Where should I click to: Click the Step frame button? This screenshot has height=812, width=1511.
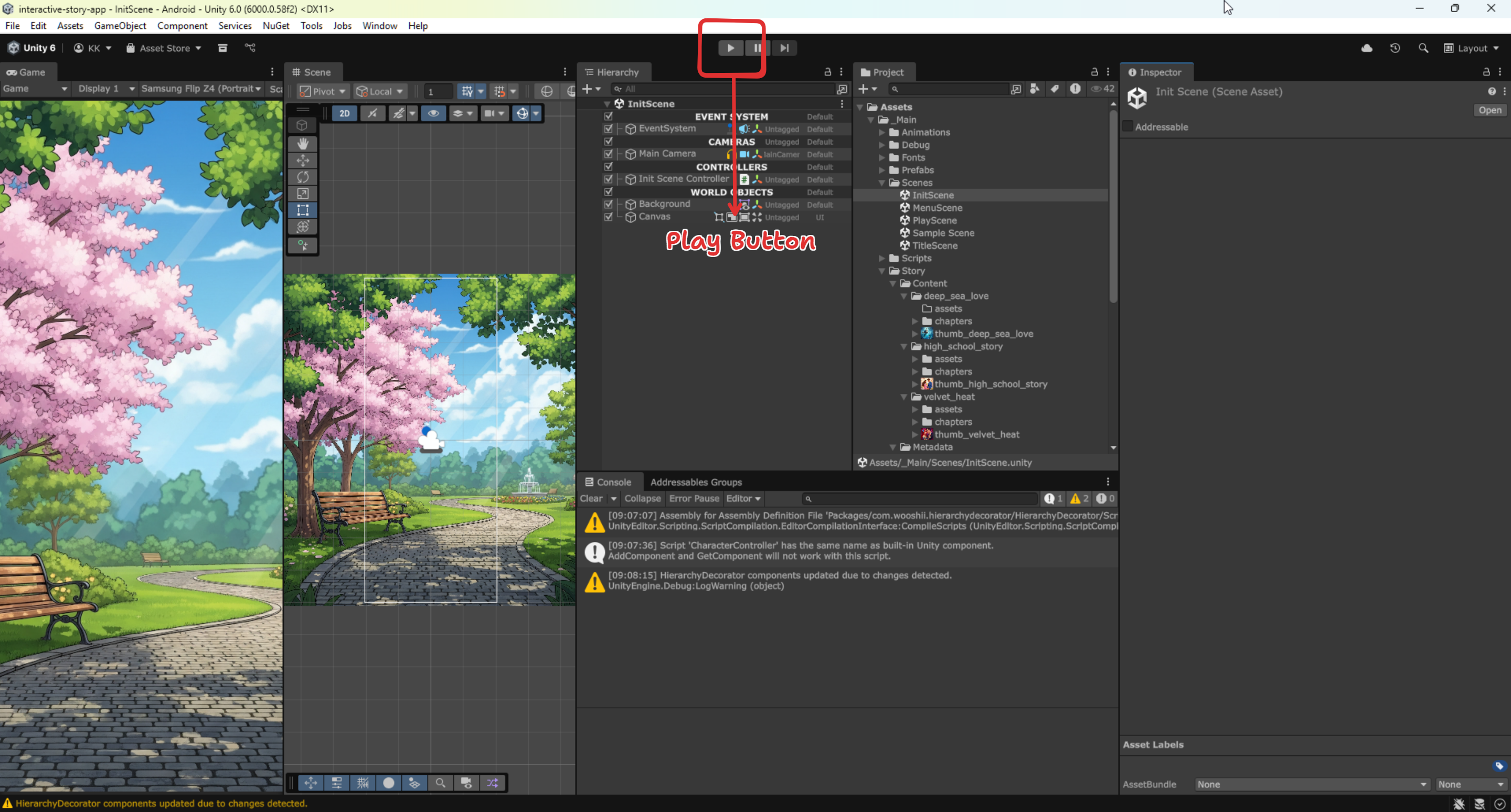click(784, 48)
